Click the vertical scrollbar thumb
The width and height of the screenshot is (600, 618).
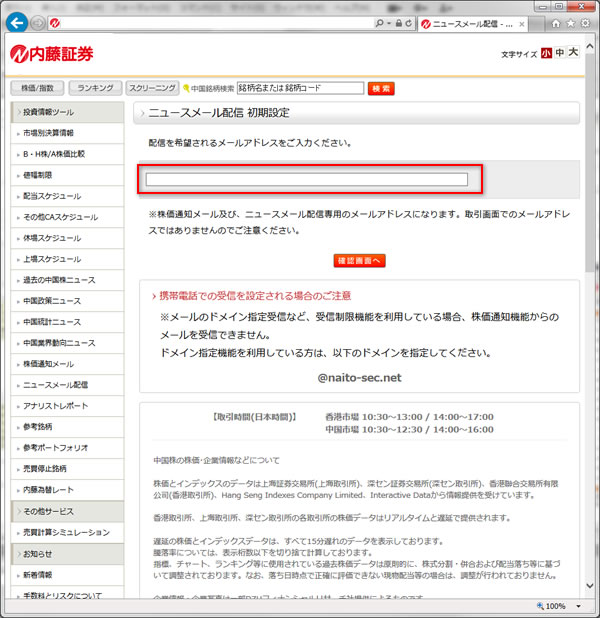590,162
